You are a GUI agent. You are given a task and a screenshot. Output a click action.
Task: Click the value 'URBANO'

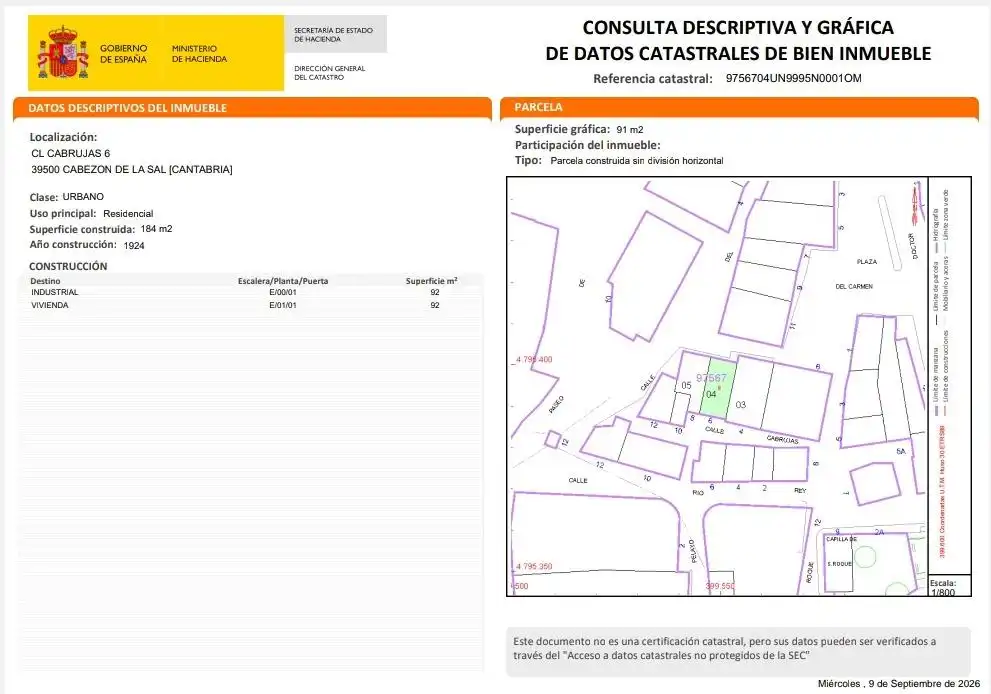coord(83,197)
